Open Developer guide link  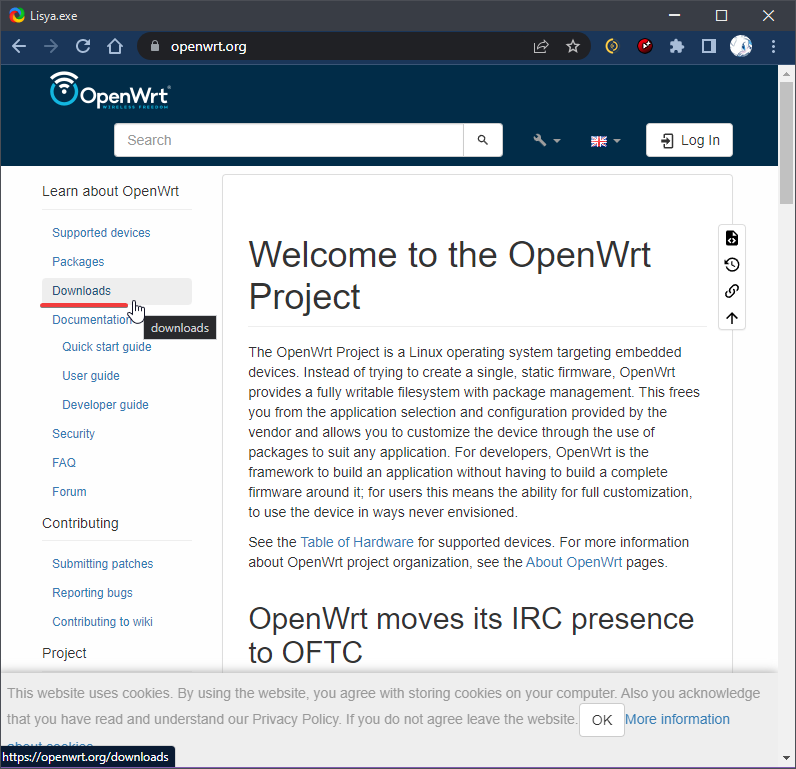105,405
